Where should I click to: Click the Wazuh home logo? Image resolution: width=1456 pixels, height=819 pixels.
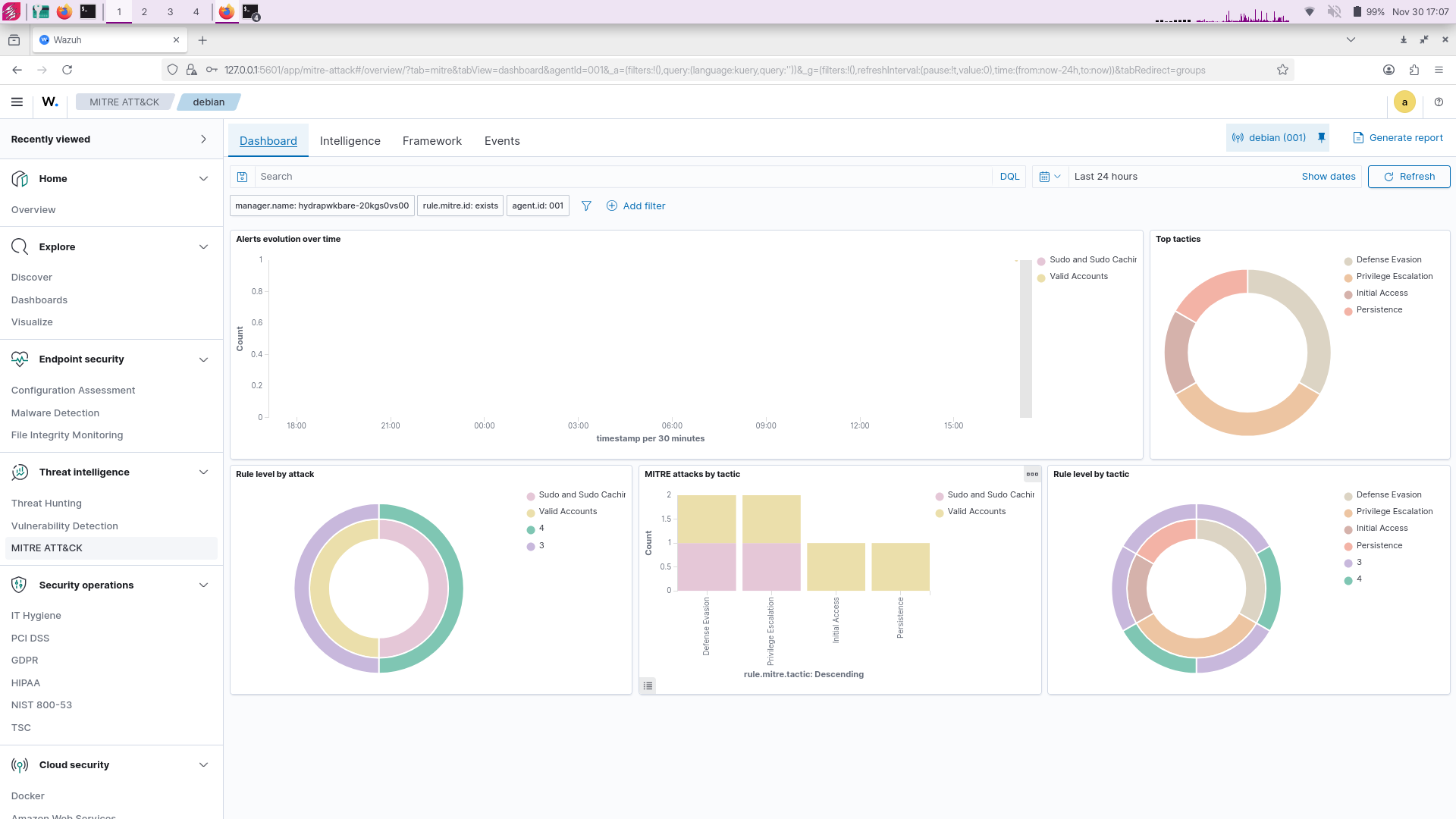50,102
